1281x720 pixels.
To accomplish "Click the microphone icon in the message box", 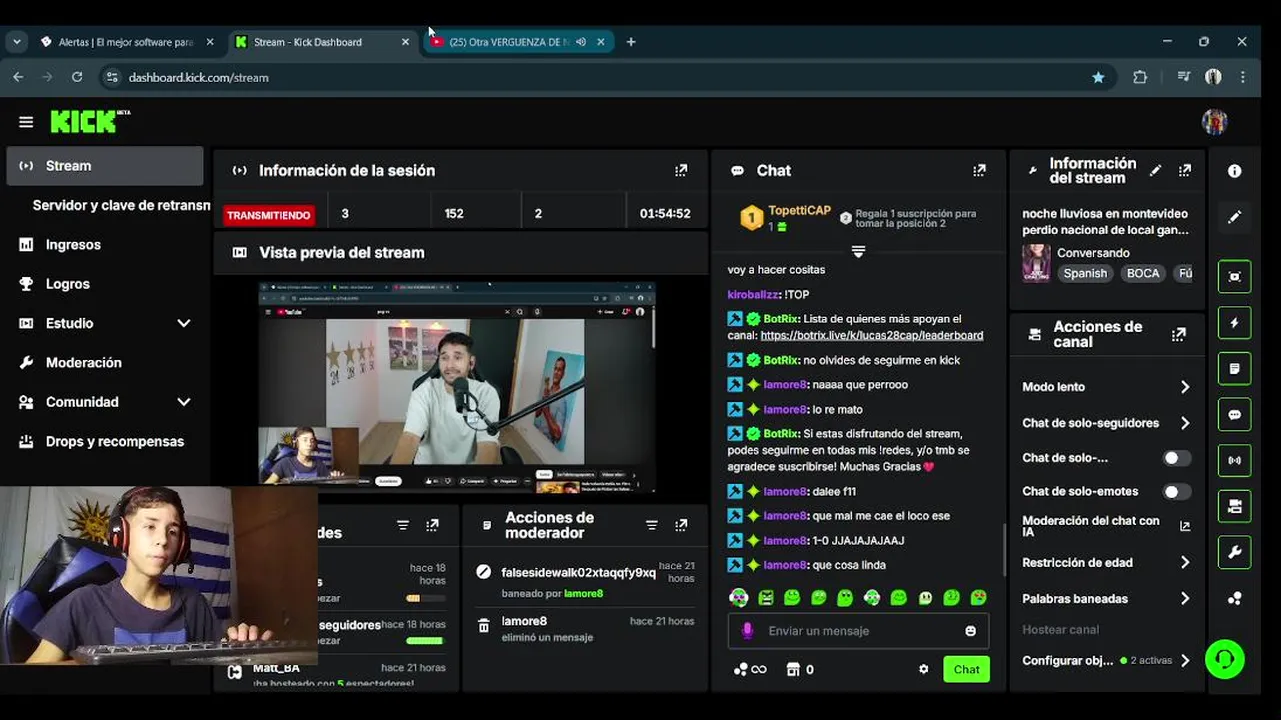I will pyautogui.click(x=747, y=631).
